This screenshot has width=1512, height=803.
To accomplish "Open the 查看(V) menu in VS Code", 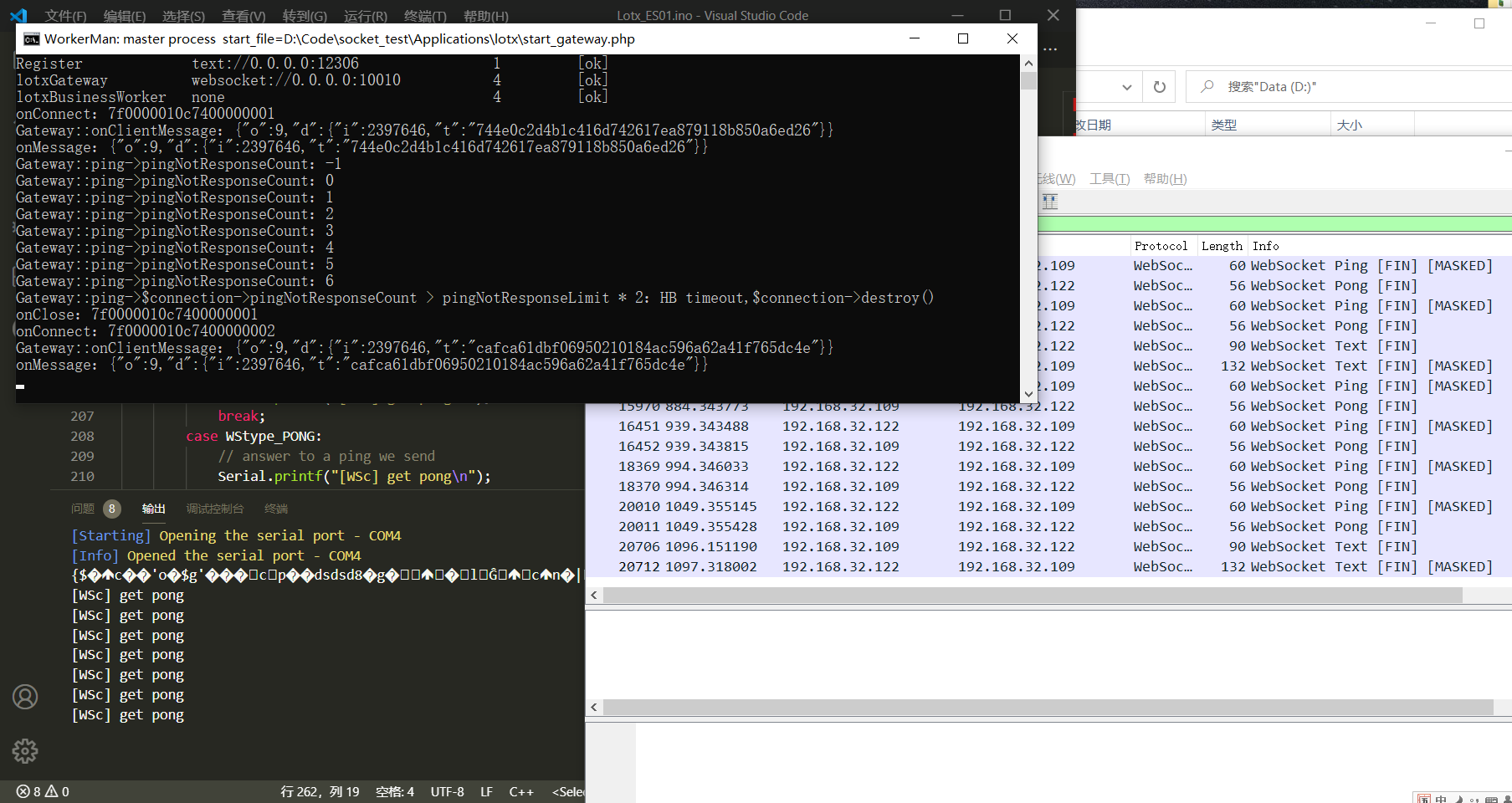I will pos(243,16).
